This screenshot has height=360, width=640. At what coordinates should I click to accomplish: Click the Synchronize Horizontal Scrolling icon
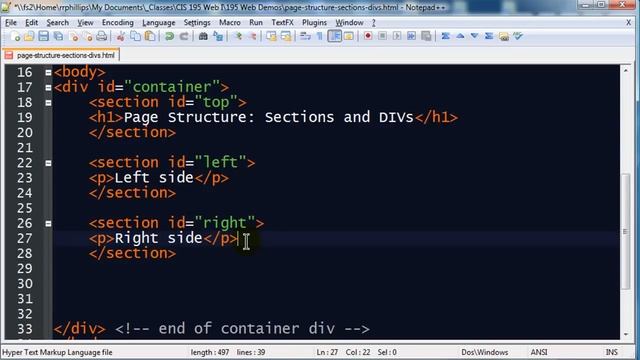pyautogui.click(x=286, y=37)
